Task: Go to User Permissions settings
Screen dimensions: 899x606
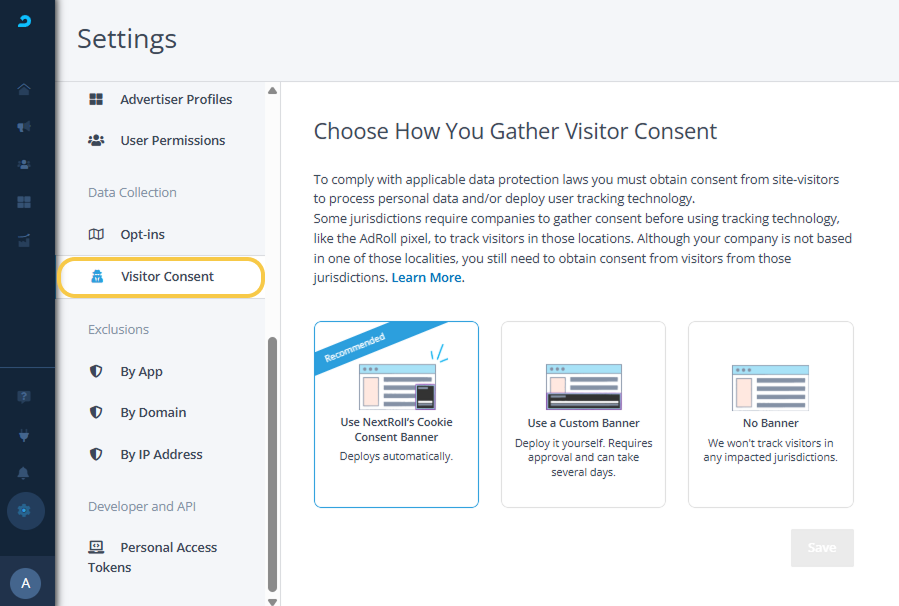Action: (172, 140)
